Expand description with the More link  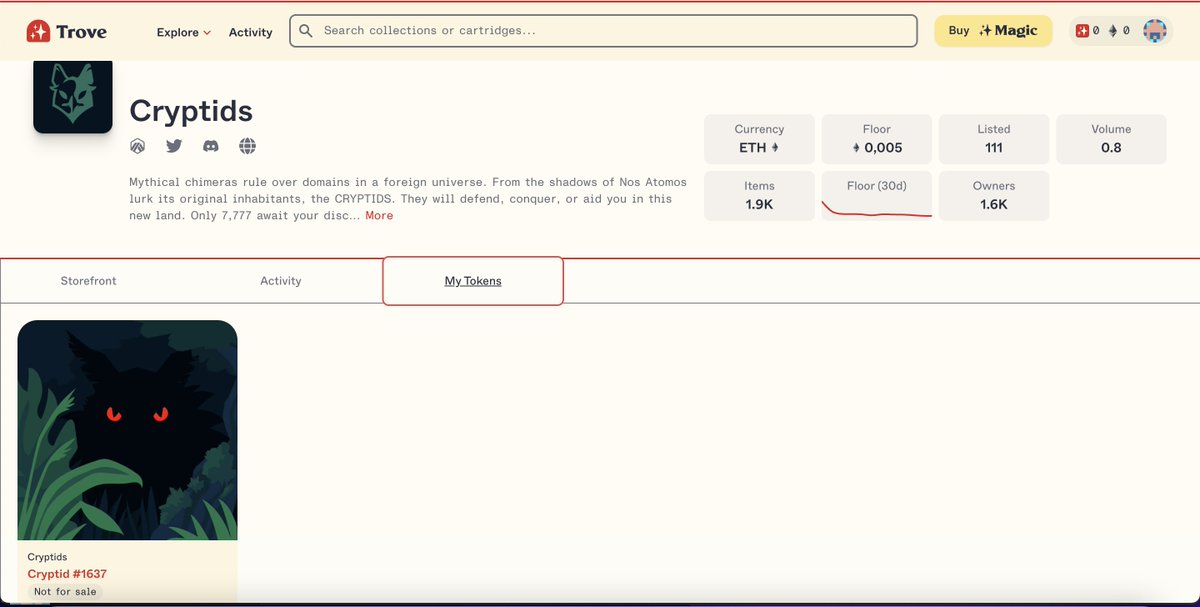point(379,216)
